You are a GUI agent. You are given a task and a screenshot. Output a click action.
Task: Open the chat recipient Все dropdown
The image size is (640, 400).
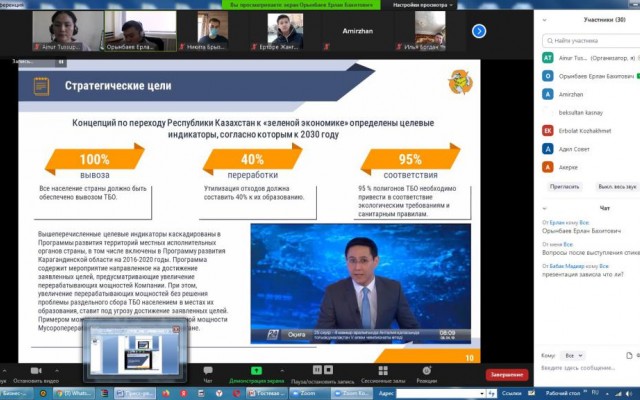(573, 356)
